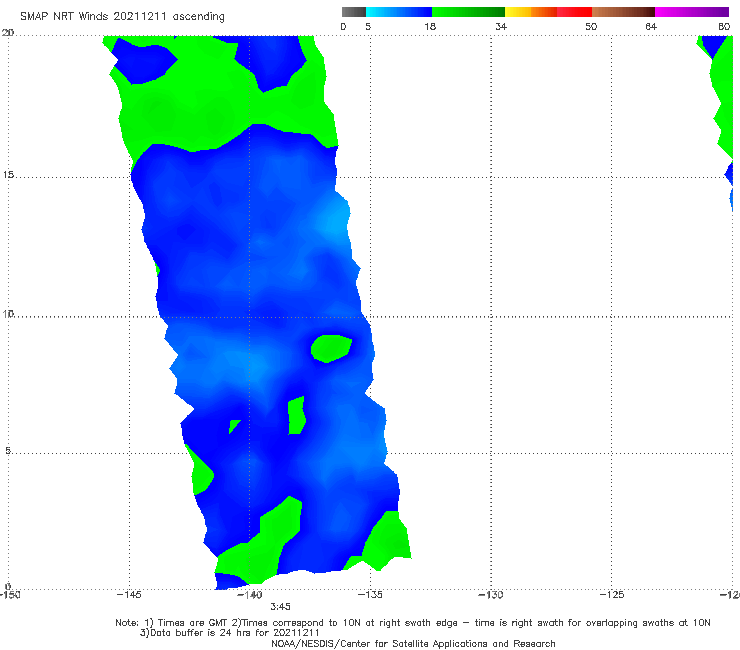Screen dimensions: 740x650
Task: Click the gray segment of the color bar
Action: coord(353,12)
